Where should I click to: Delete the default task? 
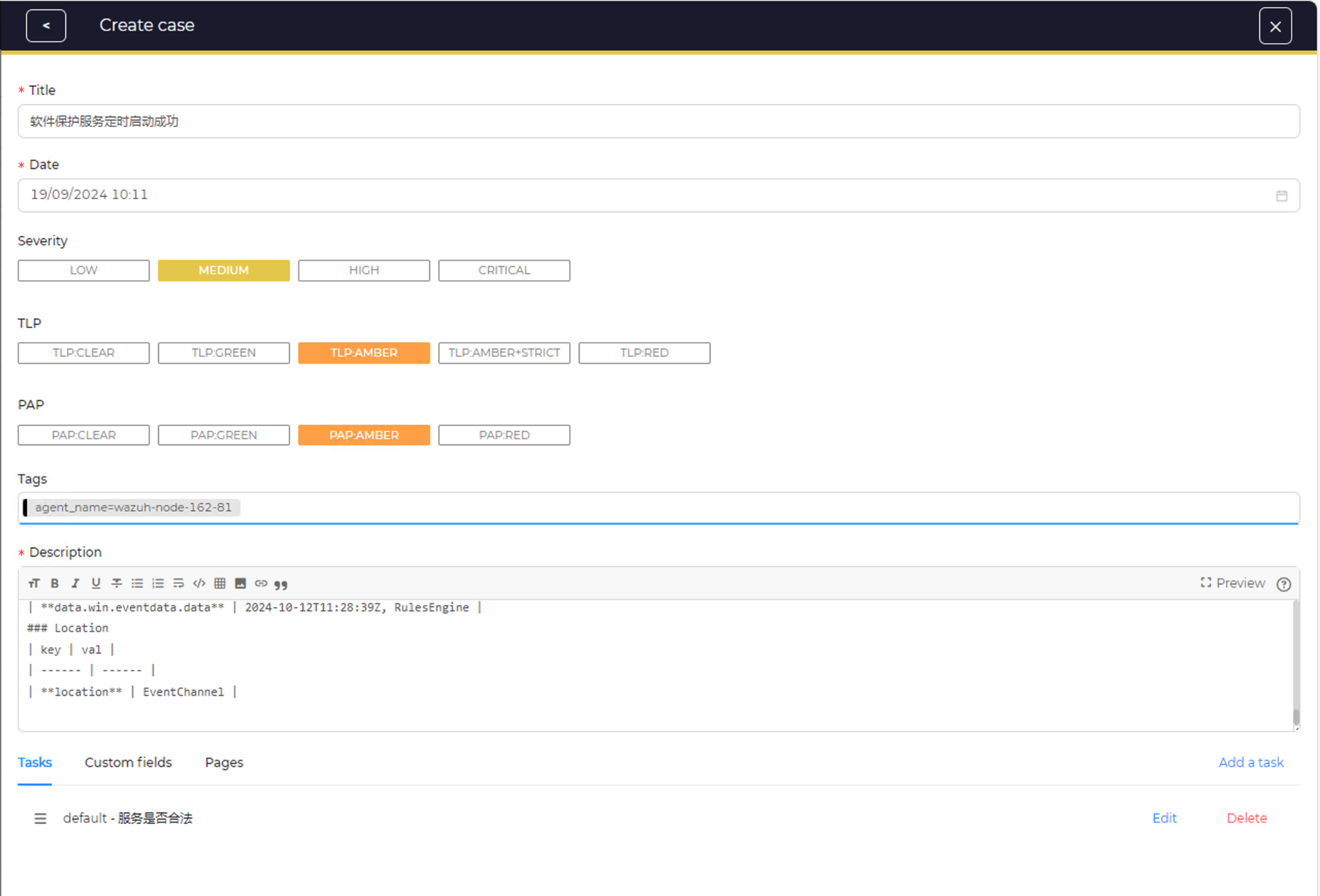coord(1246,818)
